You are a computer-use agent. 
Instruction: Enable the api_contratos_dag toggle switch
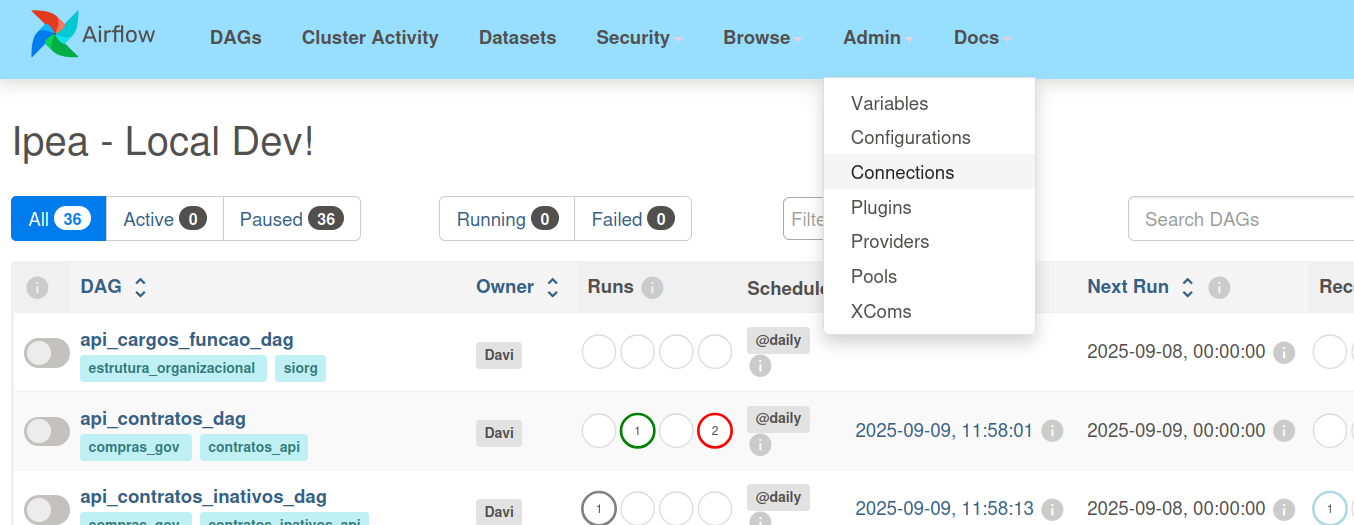pyautogui.click(x=47, y=431)
